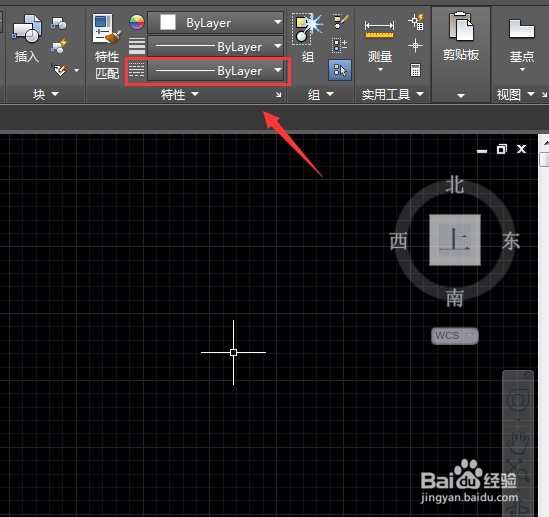Expand the 视图 panel
Viewport: 549px width, 517px height.
point(516,94)
